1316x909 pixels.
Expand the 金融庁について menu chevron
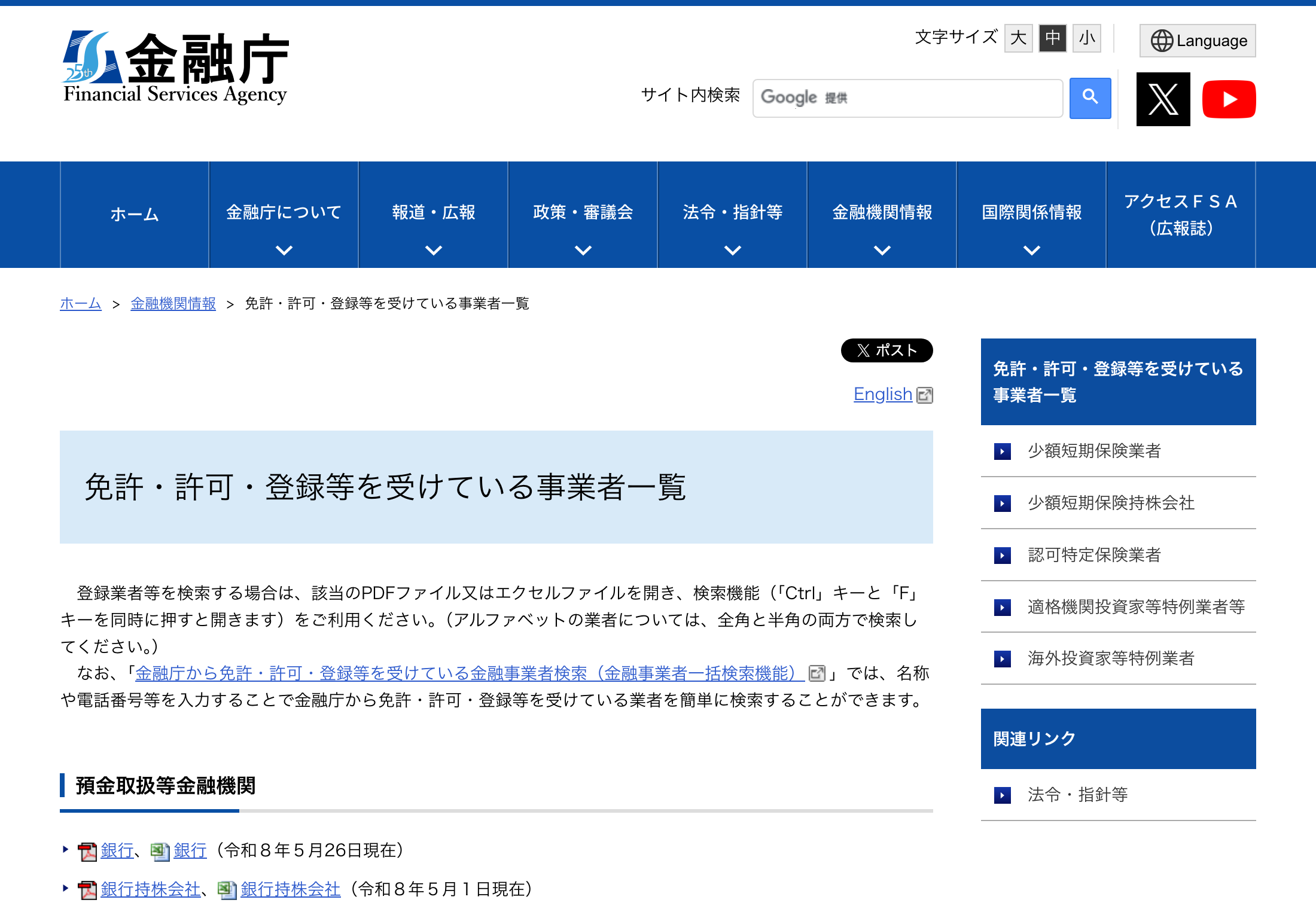pos(284,250)
